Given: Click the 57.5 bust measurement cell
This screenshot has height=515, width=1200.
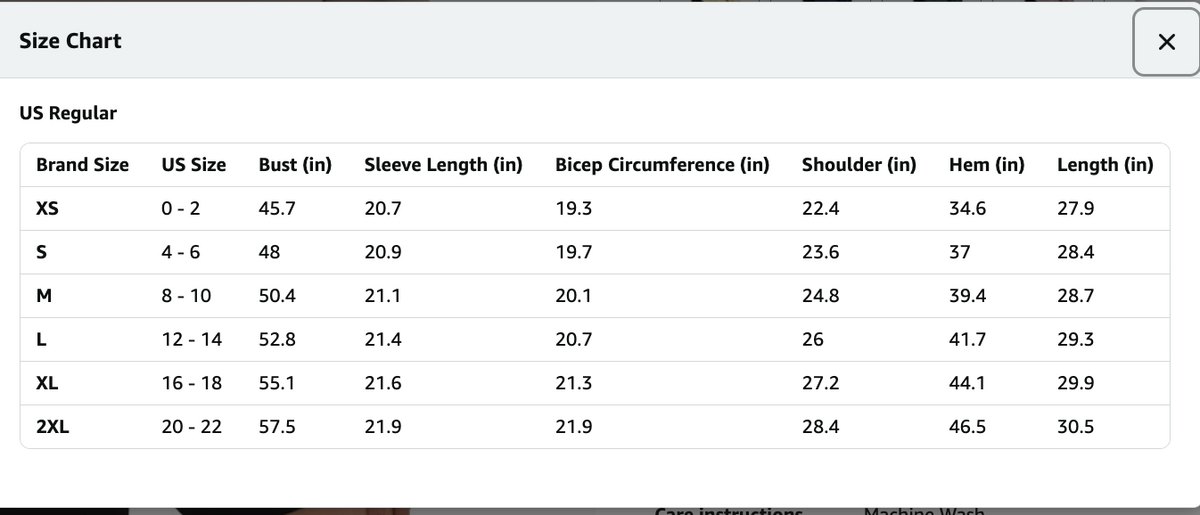Looking at the screenshot, I should [x=277, y=427].
